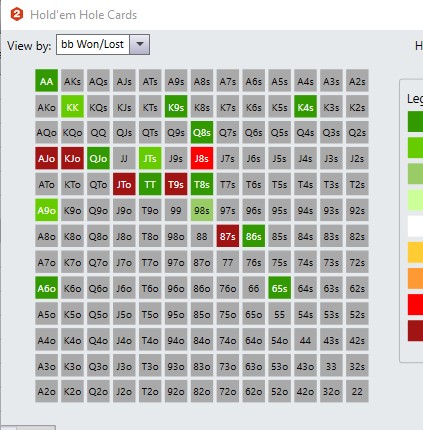423x430 pixels.
Task: Click the 92s cell
Action: (357, 210)
